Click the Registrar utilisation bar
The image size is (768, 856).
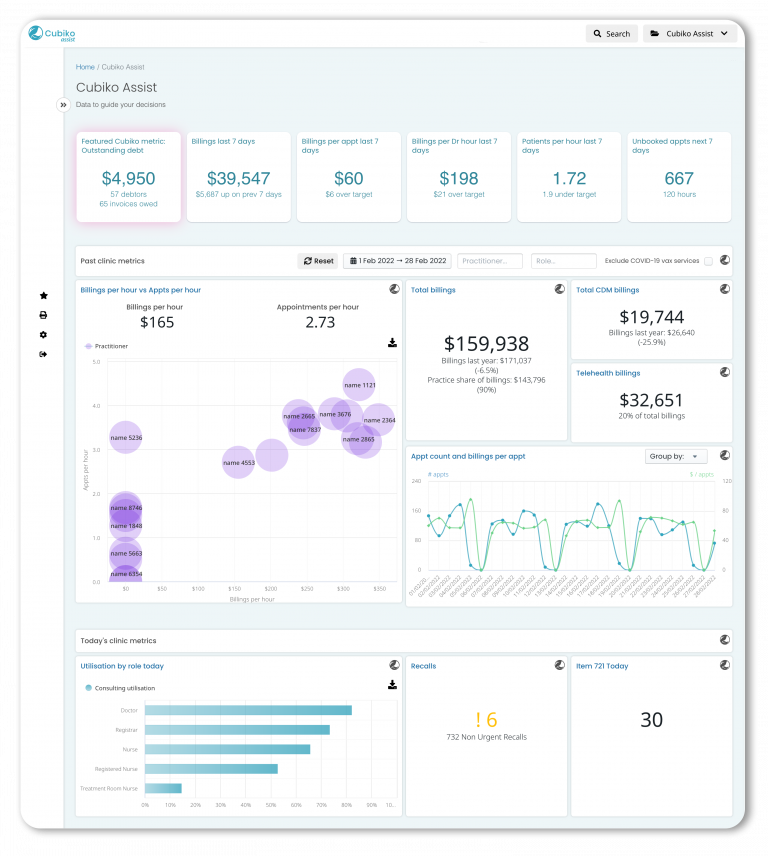pyautogui.click(x=237, y=730)
